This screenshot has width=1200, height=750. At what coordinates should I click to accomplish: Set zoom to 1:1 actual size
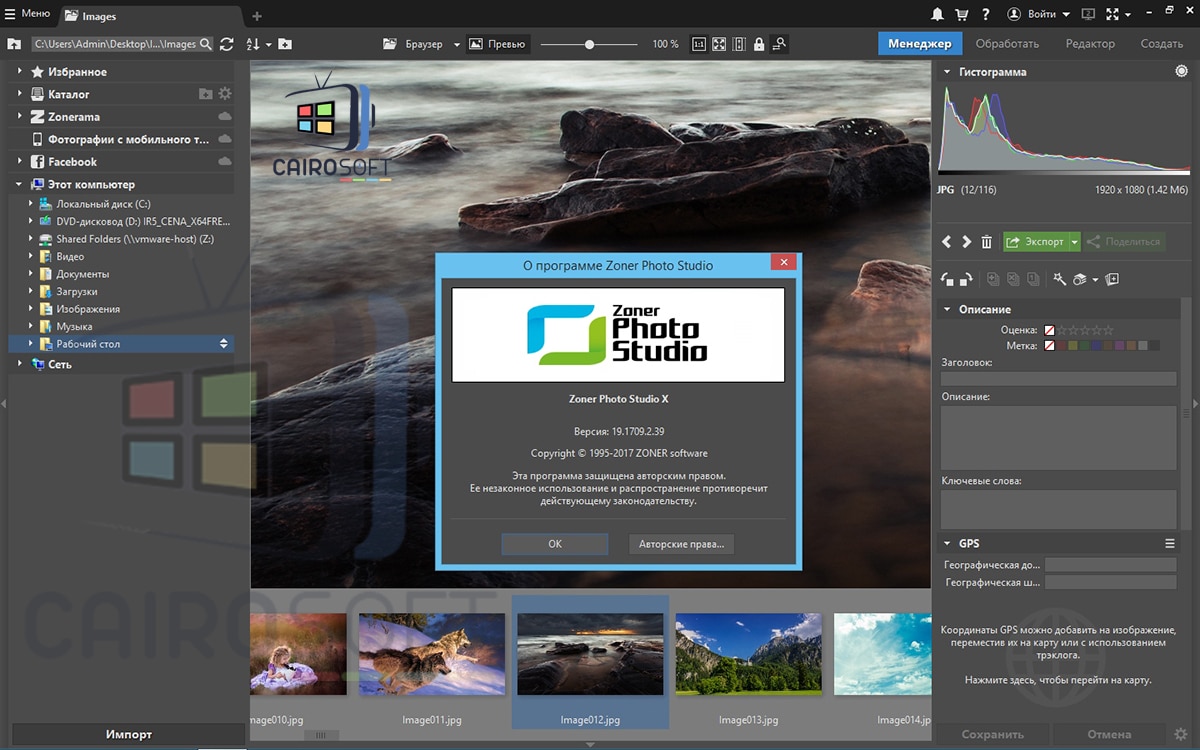(698, 44)
